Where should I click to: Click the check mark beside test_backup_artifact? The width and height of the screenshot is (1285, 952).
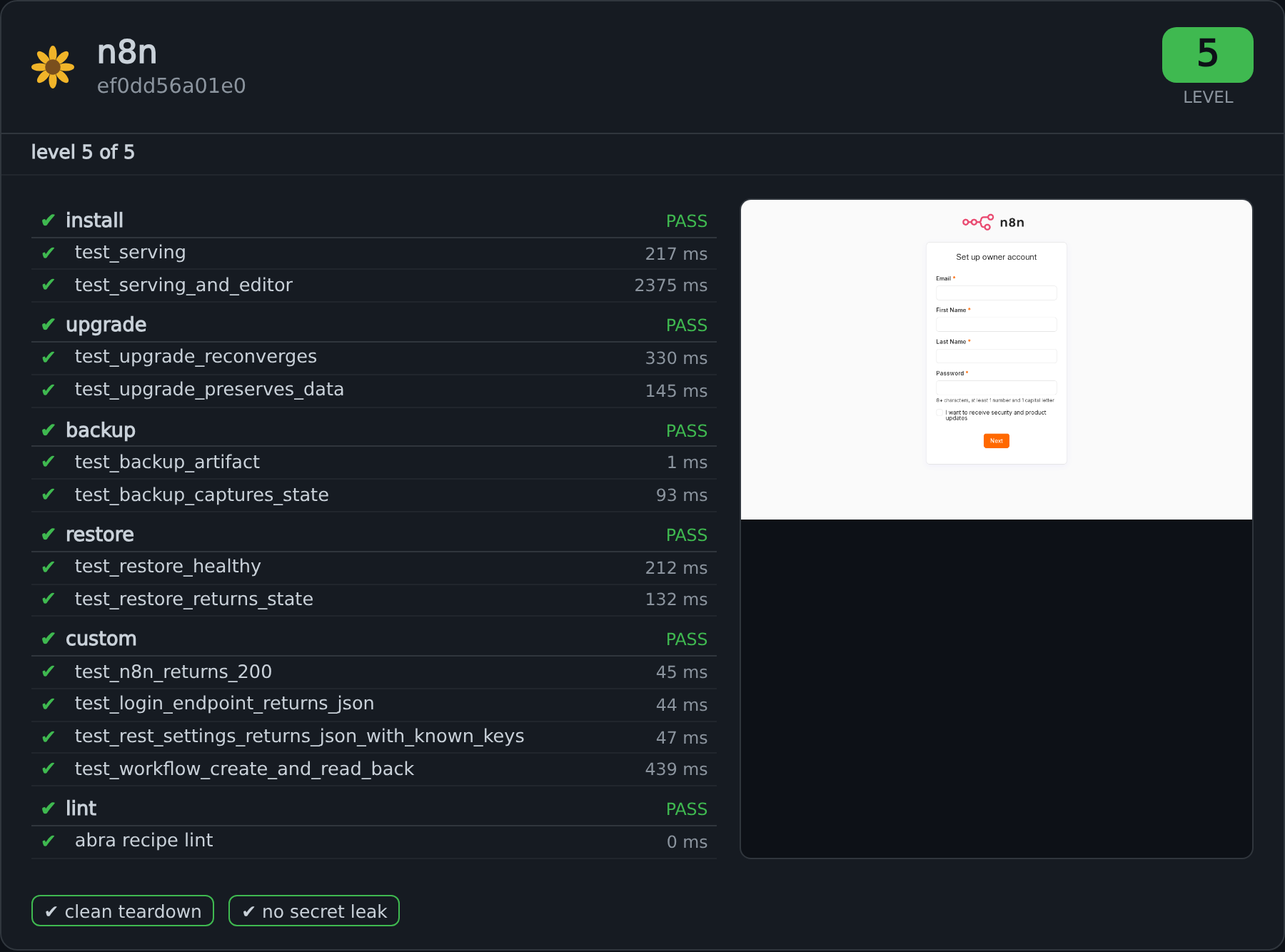pyautogui.click(x=48, y=462)
